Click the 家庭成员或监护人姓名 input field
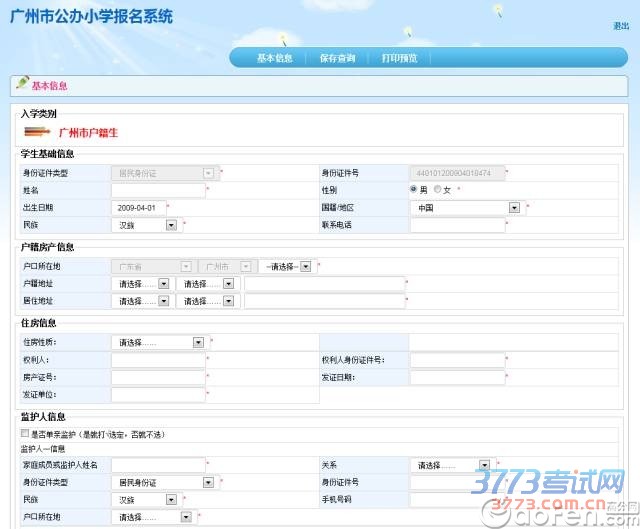 coord(157,465)
